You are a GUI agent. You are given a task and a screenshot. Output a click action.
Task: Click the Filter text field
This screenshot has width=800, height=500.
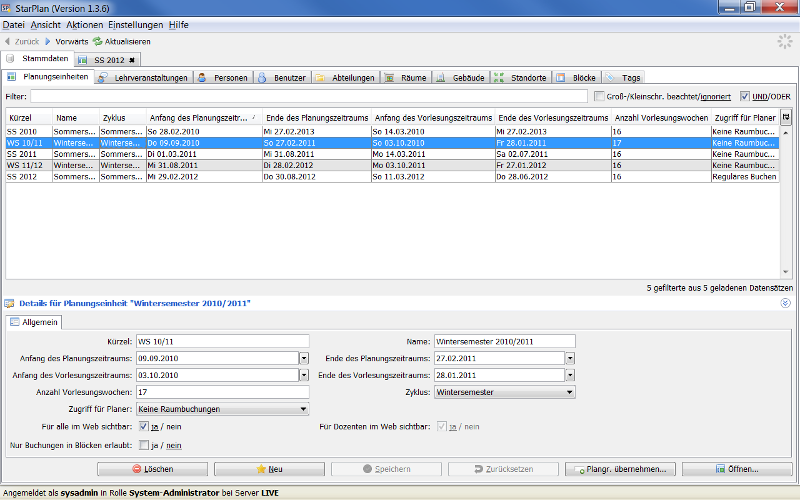click(x=309, y=96)
